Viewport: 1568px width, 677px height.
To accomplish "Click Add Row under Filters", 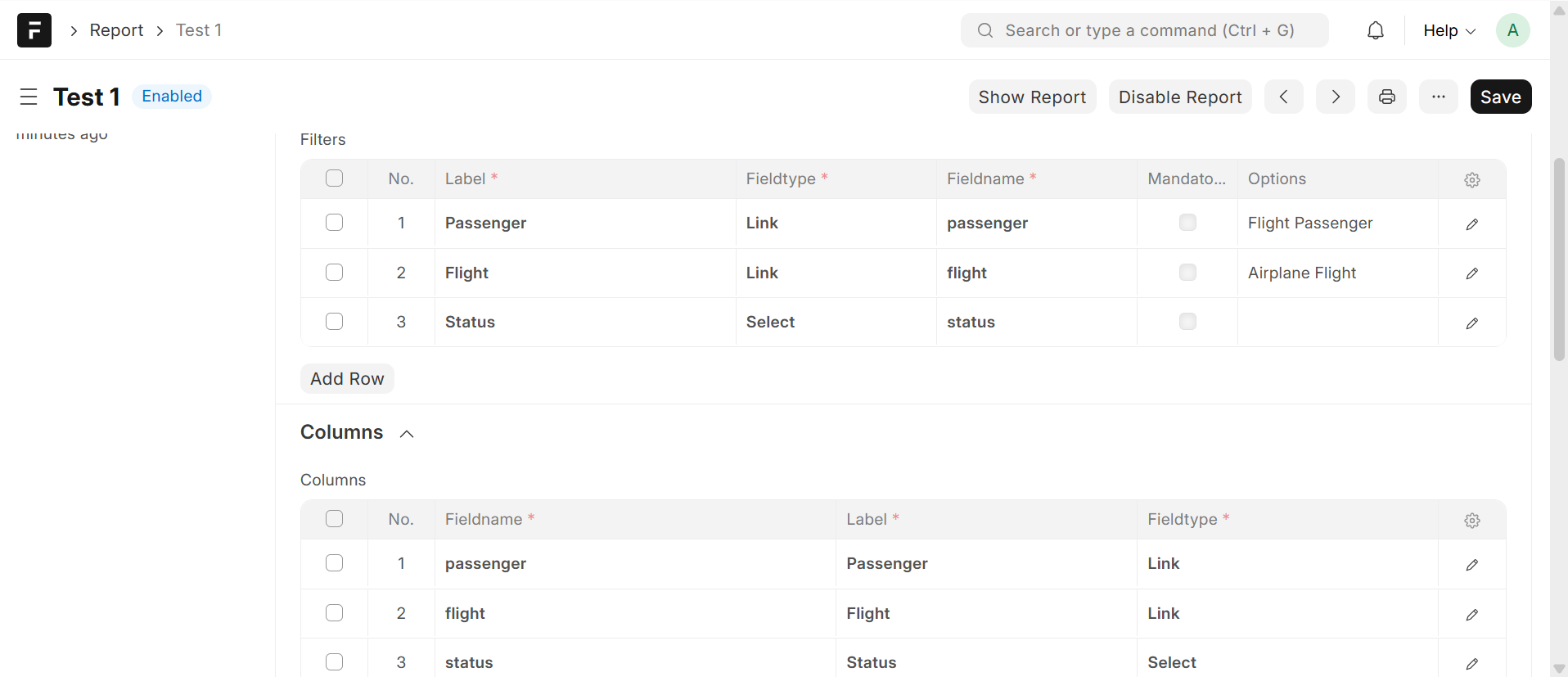I will click(347, 378).
